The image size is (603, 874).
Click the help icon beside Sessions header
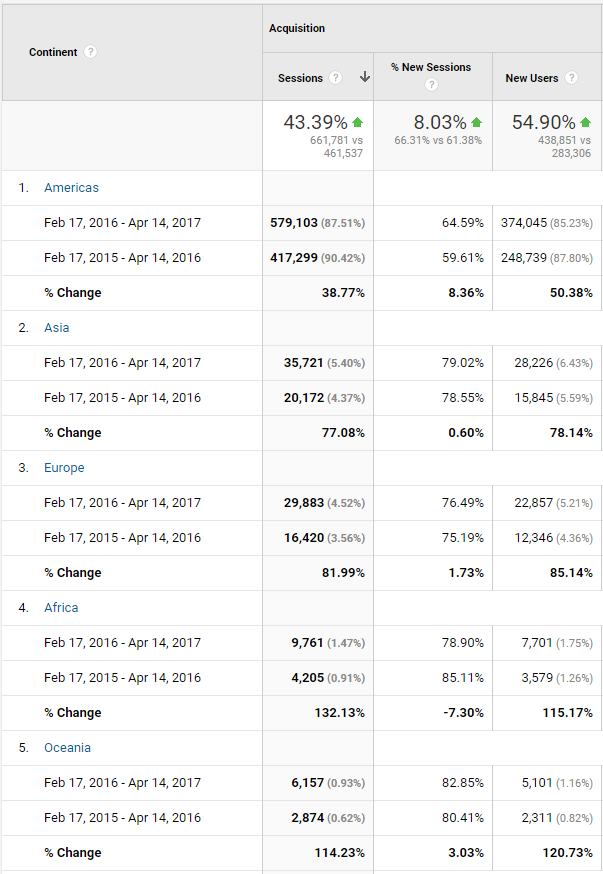pyautogui.click(x=335, y=77)
